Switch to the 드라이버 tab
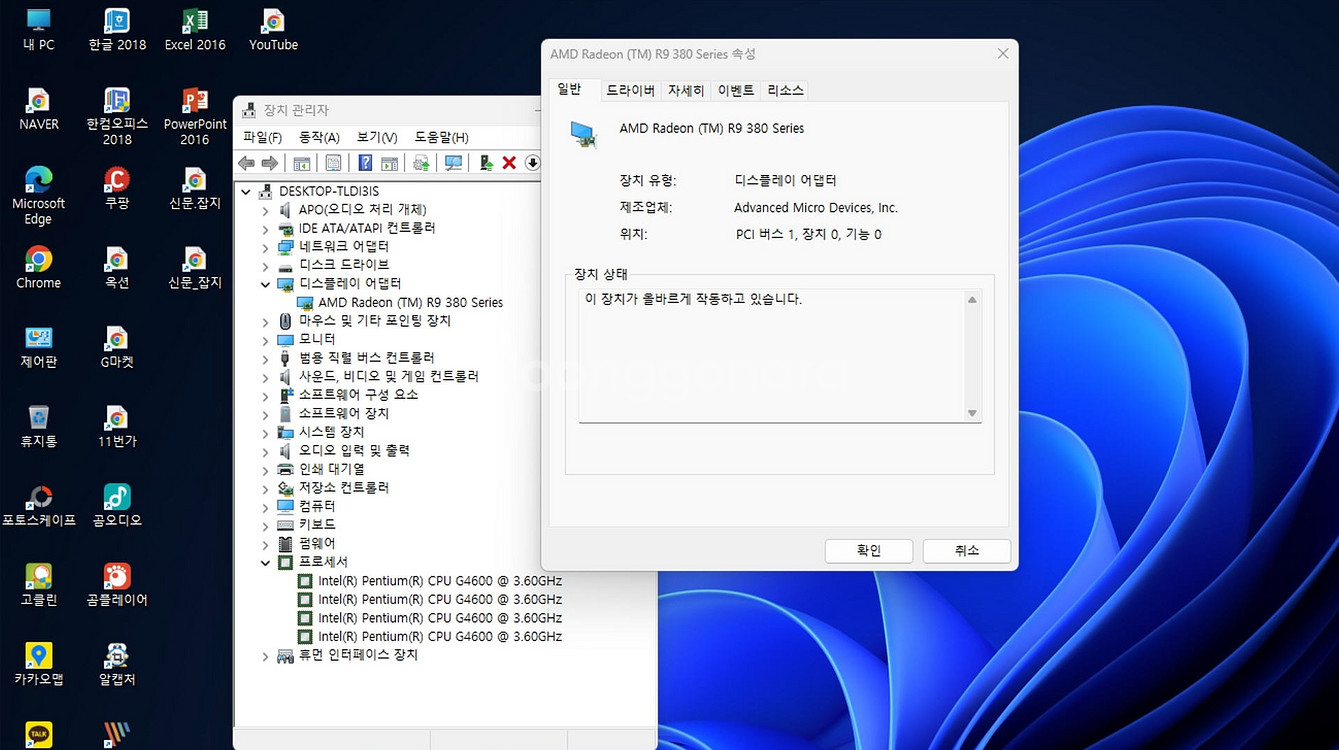This screenshot has height=750, width=1339. 630,90
